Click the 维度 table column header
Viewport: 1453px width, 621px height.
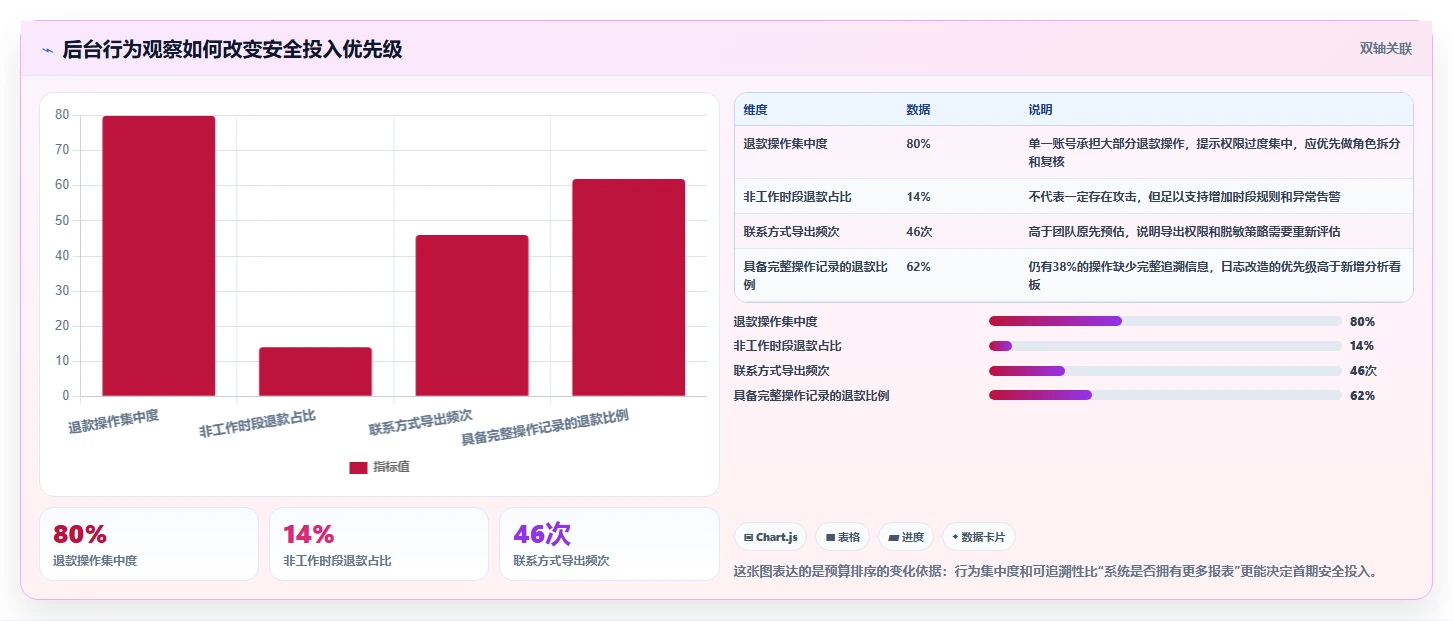(756, 110)
